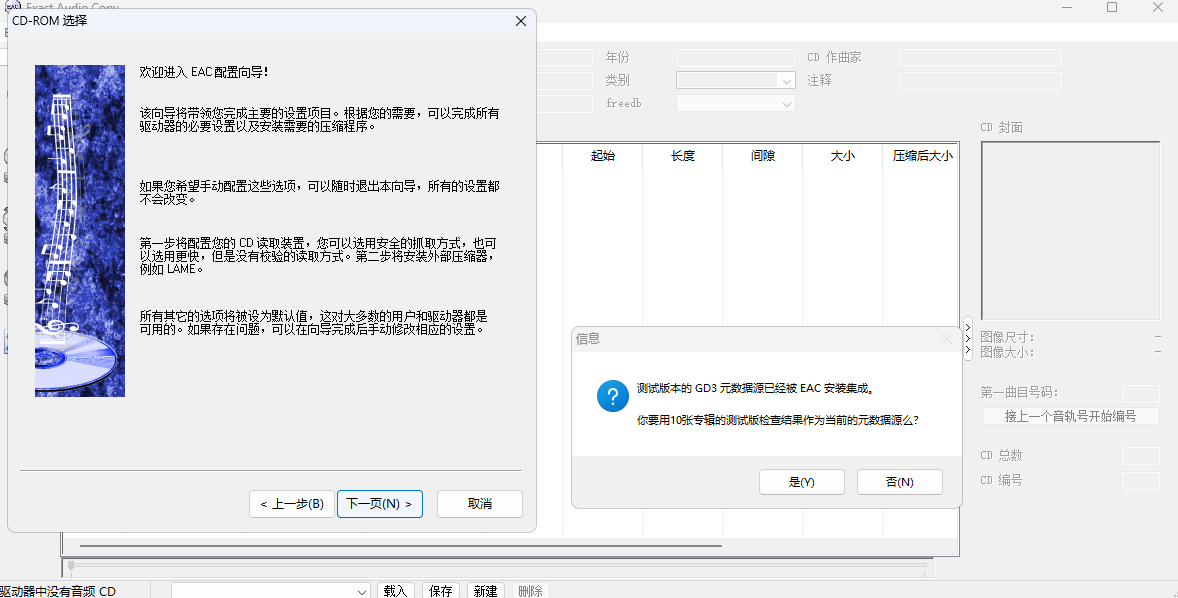
Task: Sort by the 起始 column header
Action: (603, 156)
